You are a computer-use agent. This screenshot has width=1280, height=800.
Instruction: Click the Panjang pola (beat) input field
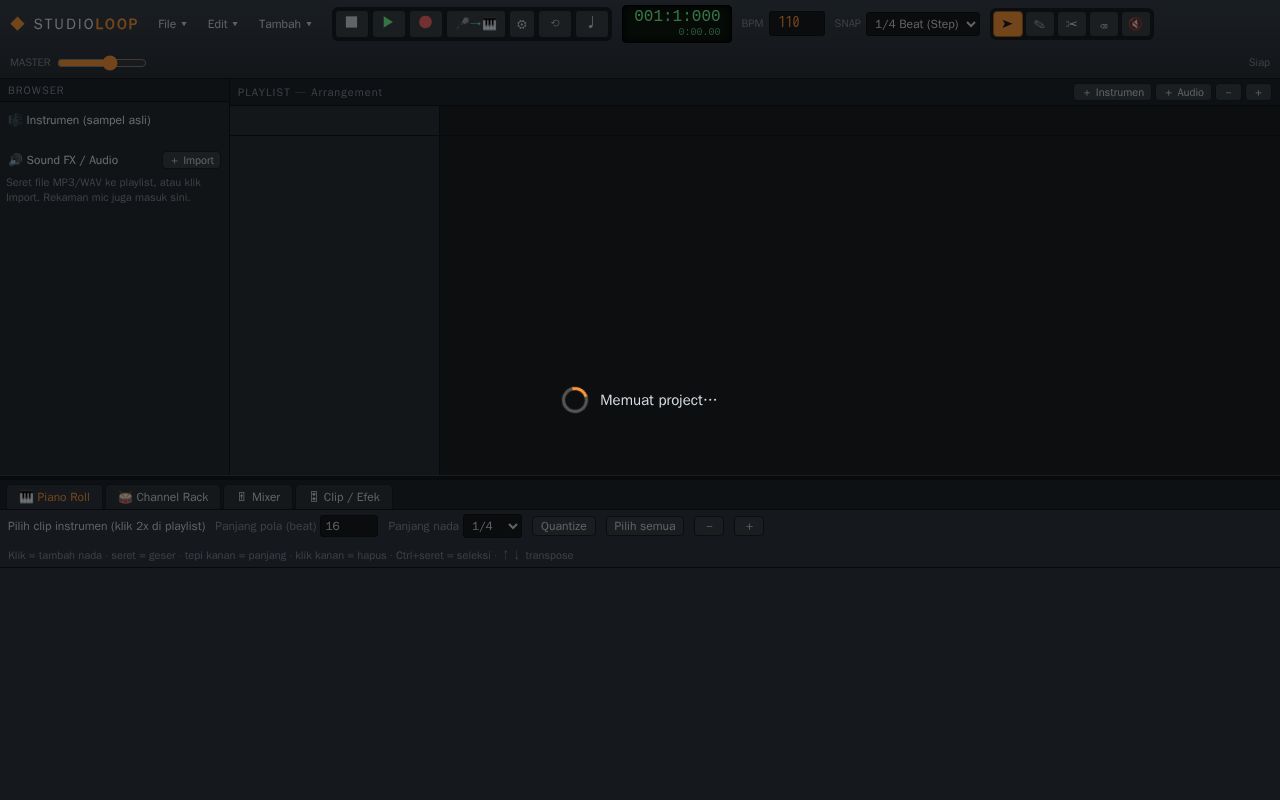(x=349, y=526)
